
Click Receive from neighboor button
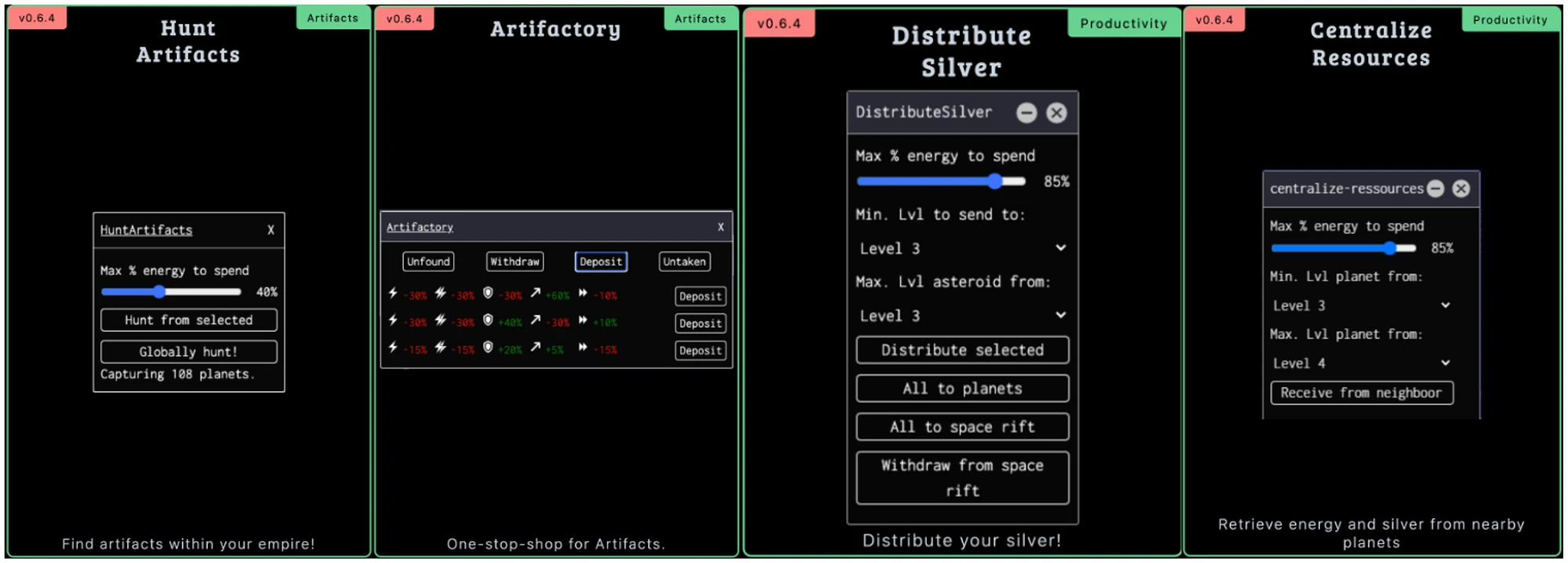click(1361, 393)
